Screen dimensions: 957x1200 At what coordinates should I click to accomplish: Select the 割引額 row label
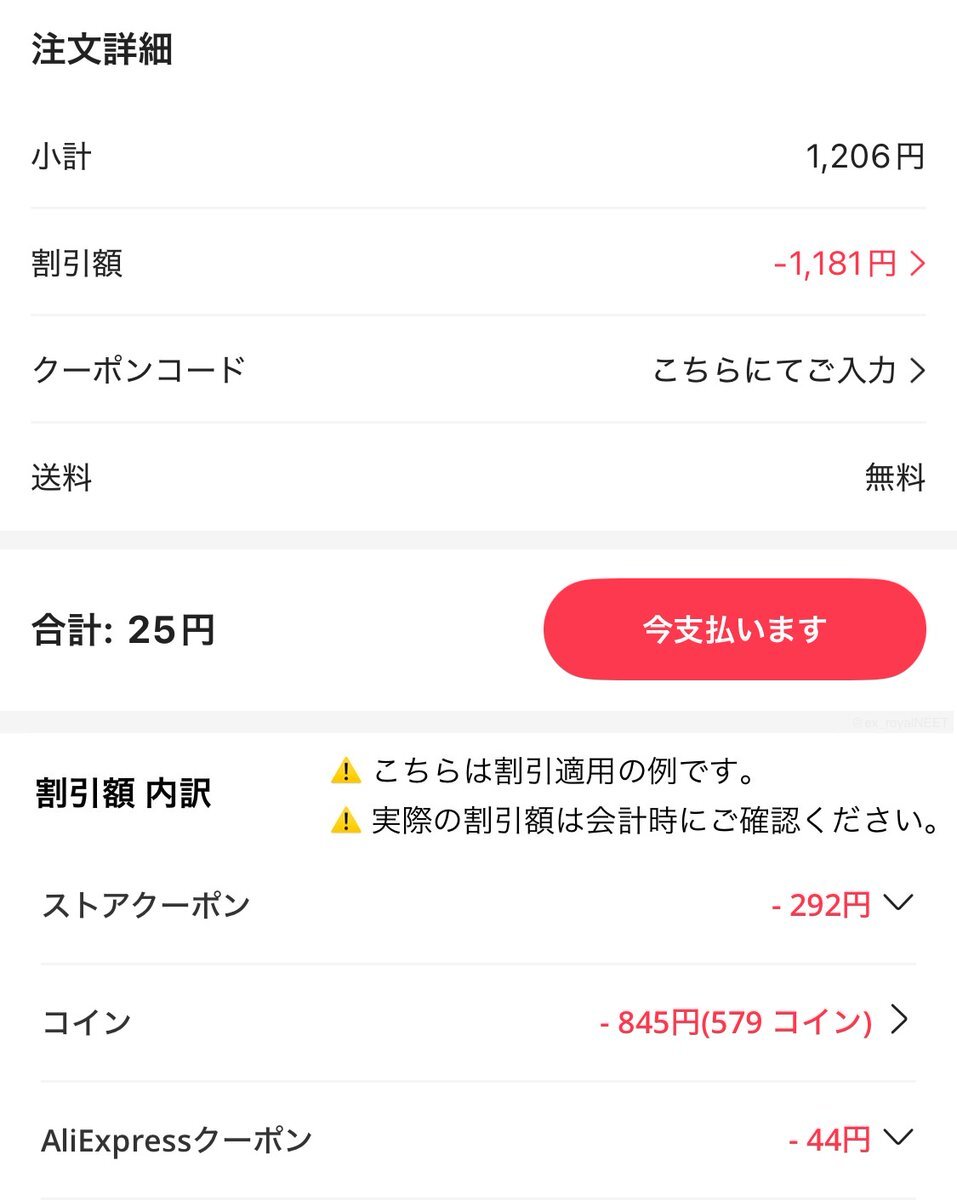pos(77,264)
